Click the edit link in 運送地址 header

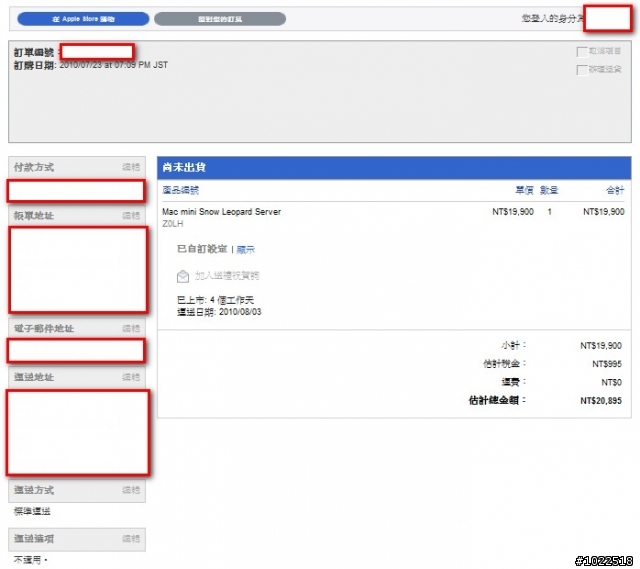click(131, 377)
